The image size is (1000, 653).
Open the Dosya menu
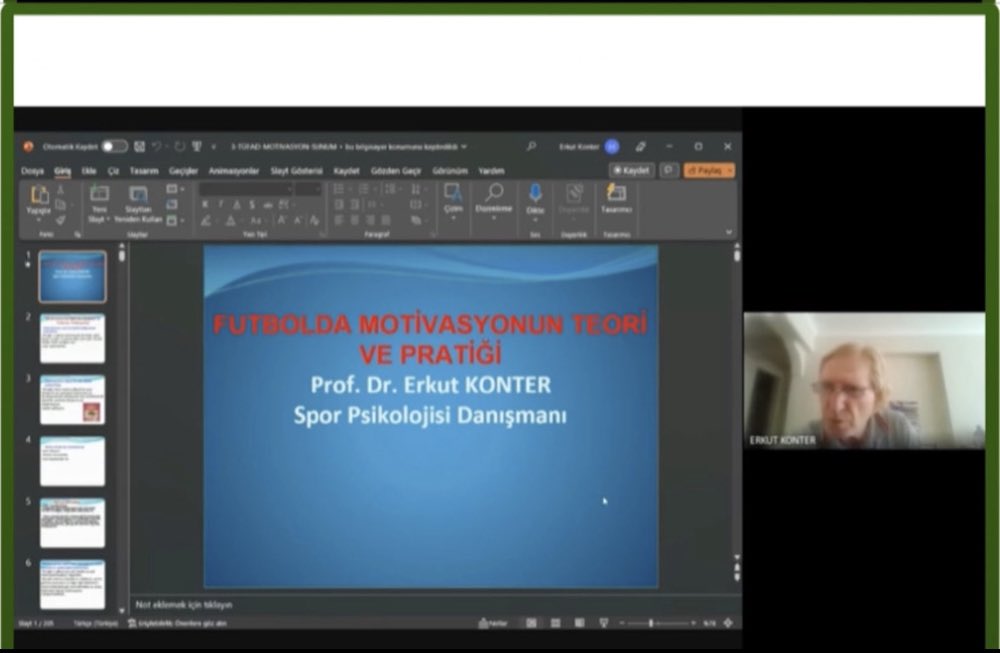[x=32, y=171]
